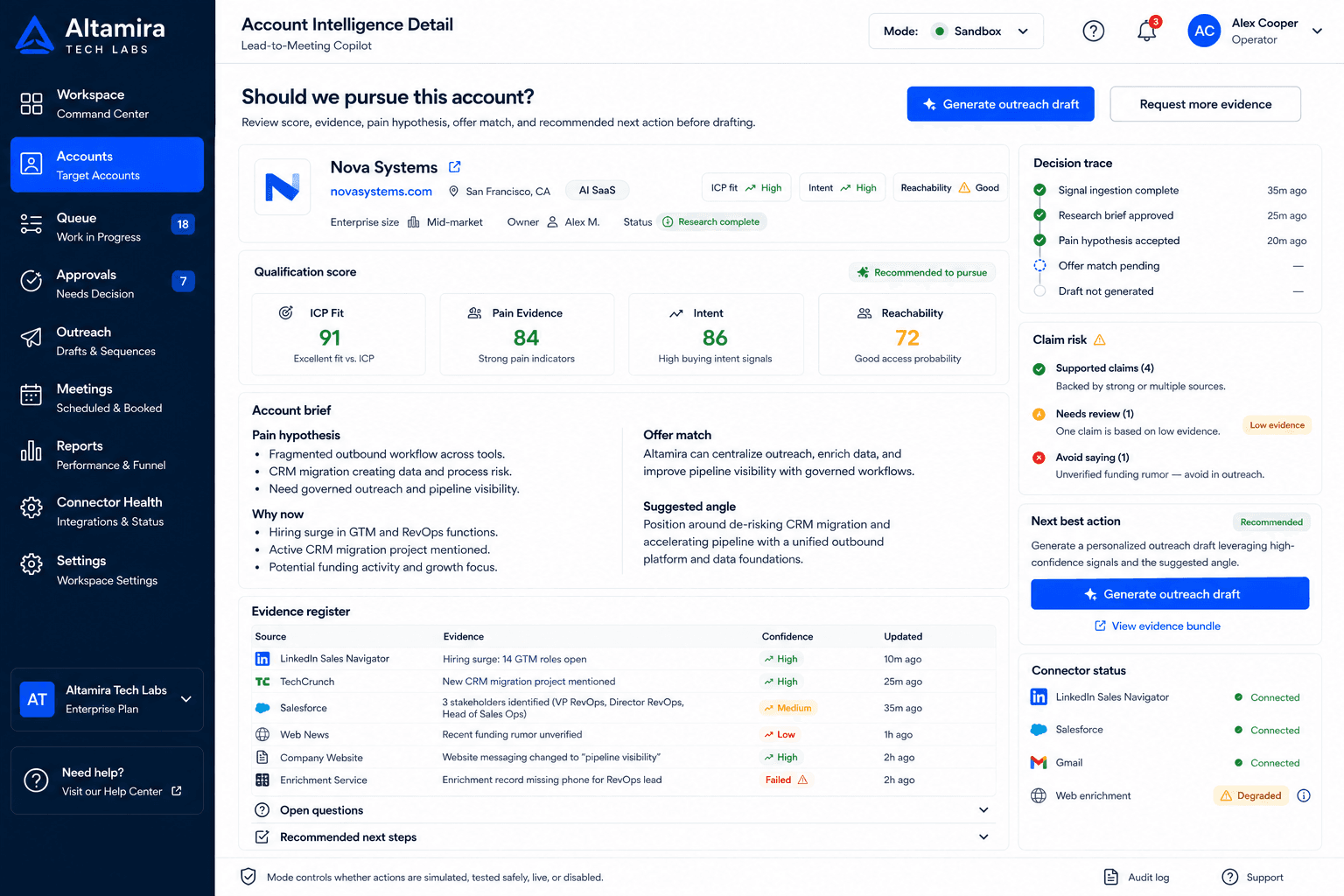Open Approvals Needs Decision
The image size is (1344, 896).
pyautogui.click(x=107, y=283)
